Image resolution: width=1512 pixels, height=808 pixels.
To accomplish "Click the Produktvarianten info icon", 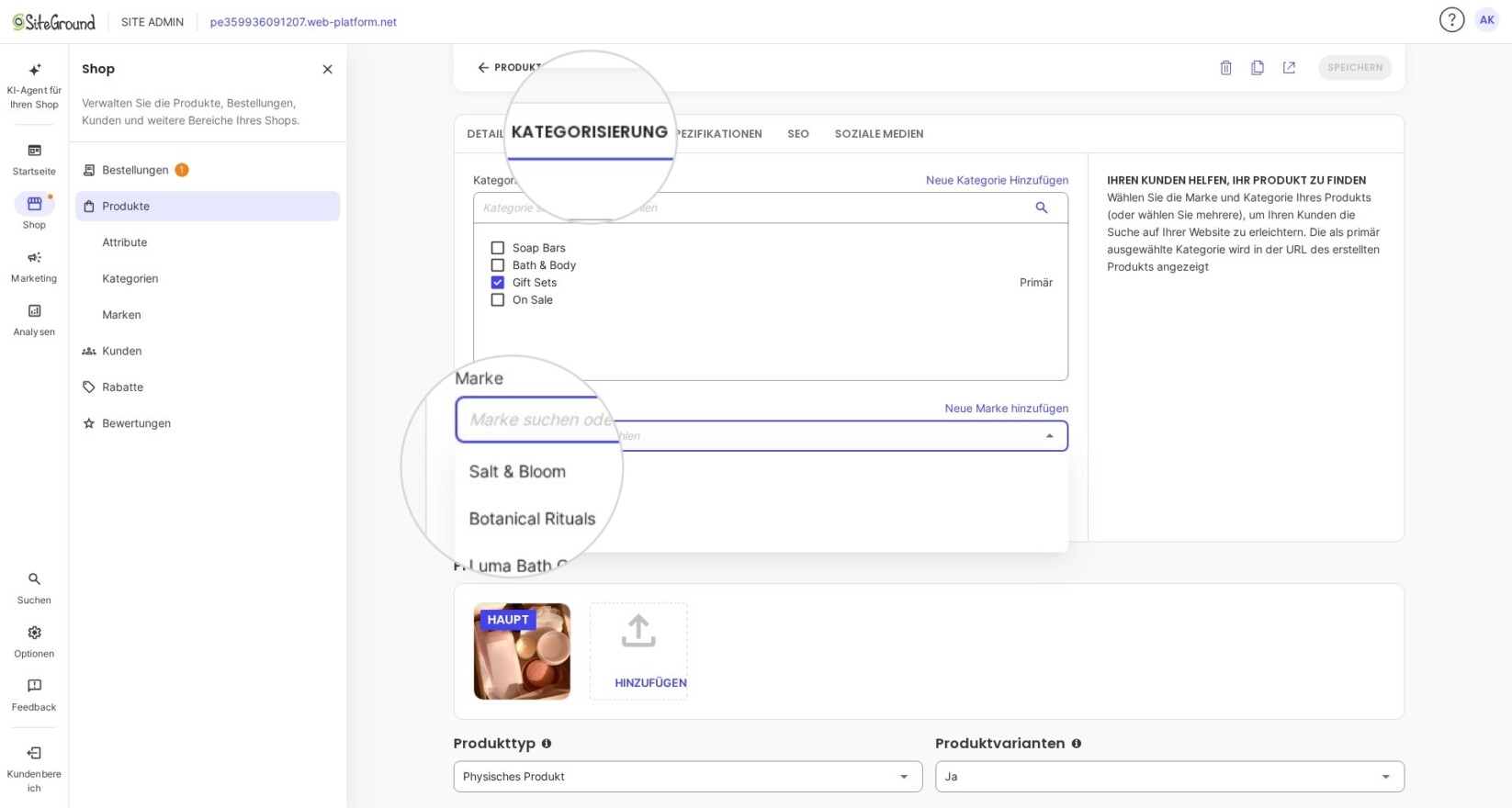I will (1076, 744).
